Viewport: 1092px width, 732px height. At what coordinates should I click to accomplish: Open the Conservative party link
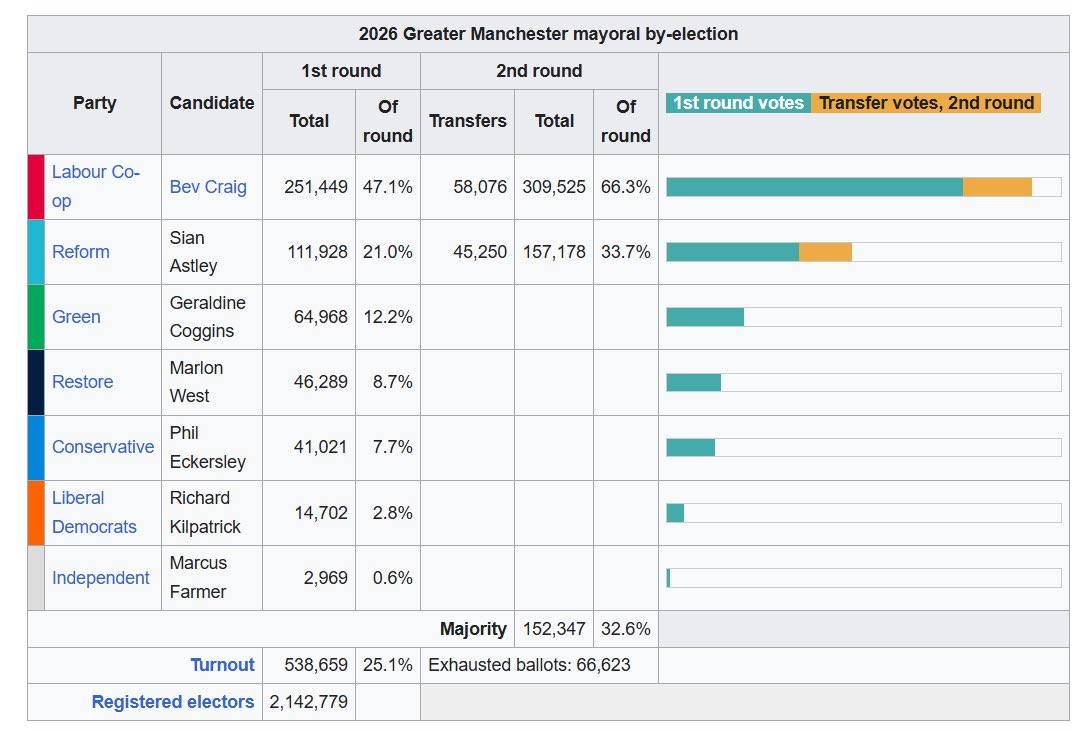point(103,446)
